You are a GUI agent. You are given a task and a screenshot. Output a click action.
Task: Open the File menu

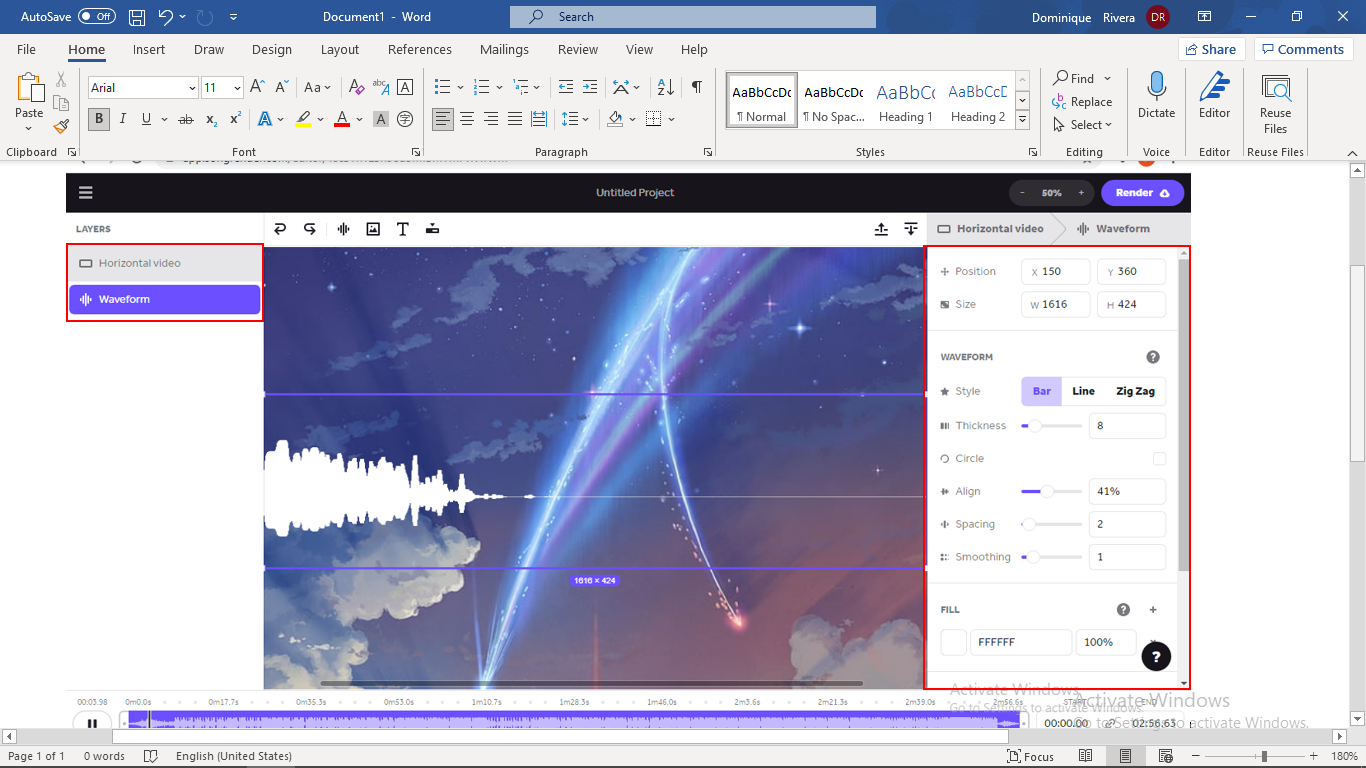click(x=26, y=49)
